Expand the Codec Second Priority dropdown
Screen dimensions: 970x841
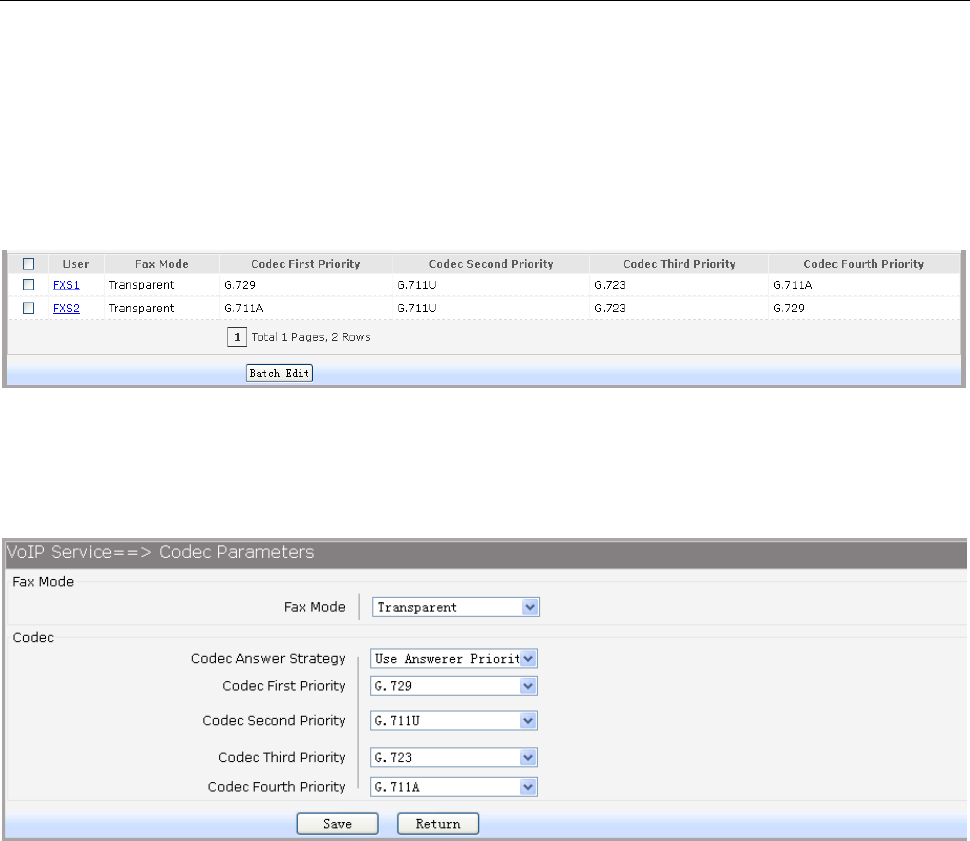pyautogui.click(x=453, y=720)
